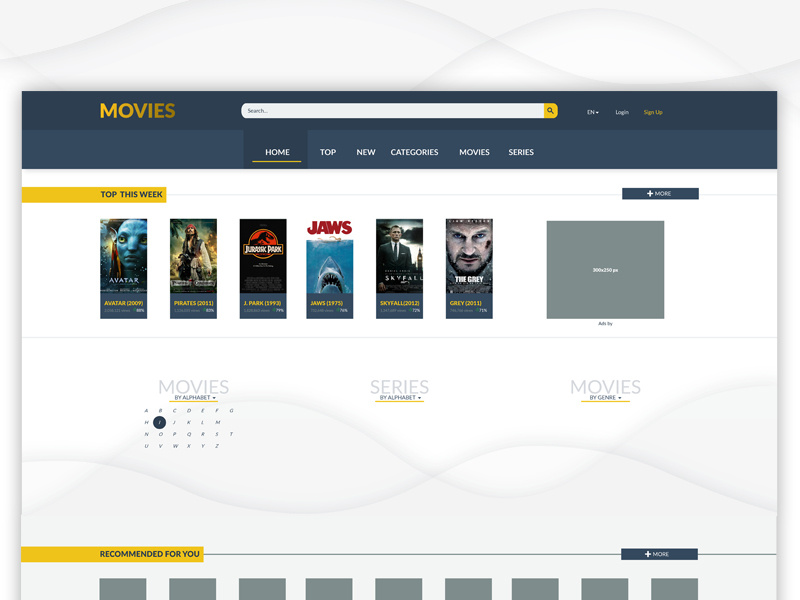Select letter E in movies alphabet
This screenshot has height=600, width=800.
click(203, 411)
